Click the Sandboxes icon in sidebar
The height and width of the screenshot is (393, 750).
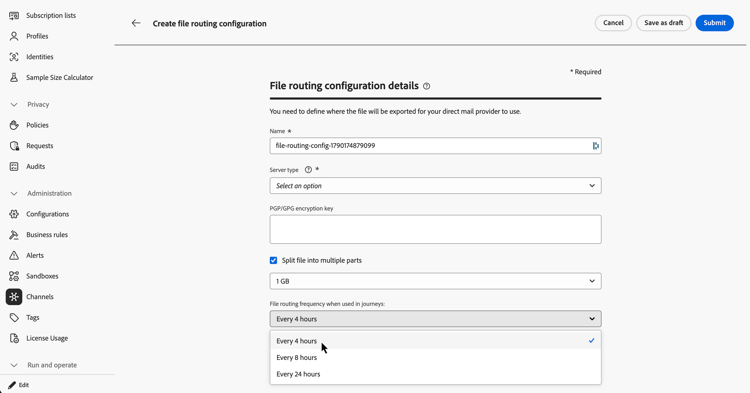coord(14,276)
